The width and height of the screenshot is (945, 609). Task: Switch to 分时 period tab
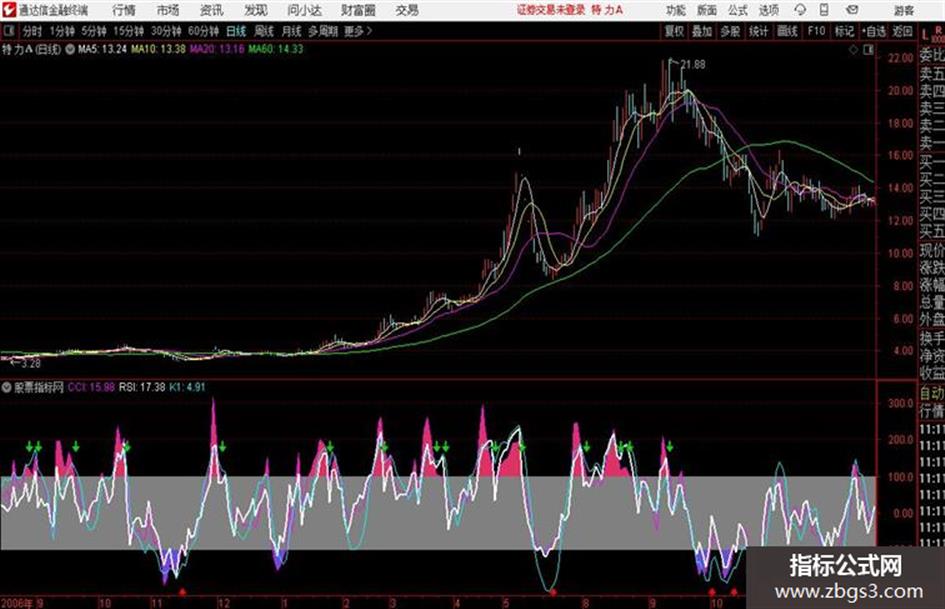point(32,31)
